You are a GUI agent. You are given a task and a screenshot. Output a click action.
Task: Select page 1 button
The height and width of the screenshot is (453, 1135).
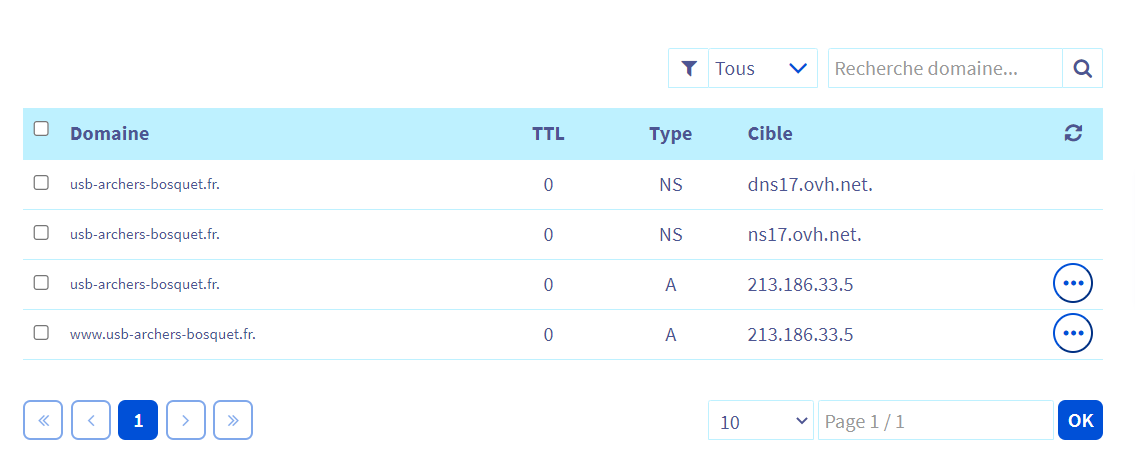(138, 420)
